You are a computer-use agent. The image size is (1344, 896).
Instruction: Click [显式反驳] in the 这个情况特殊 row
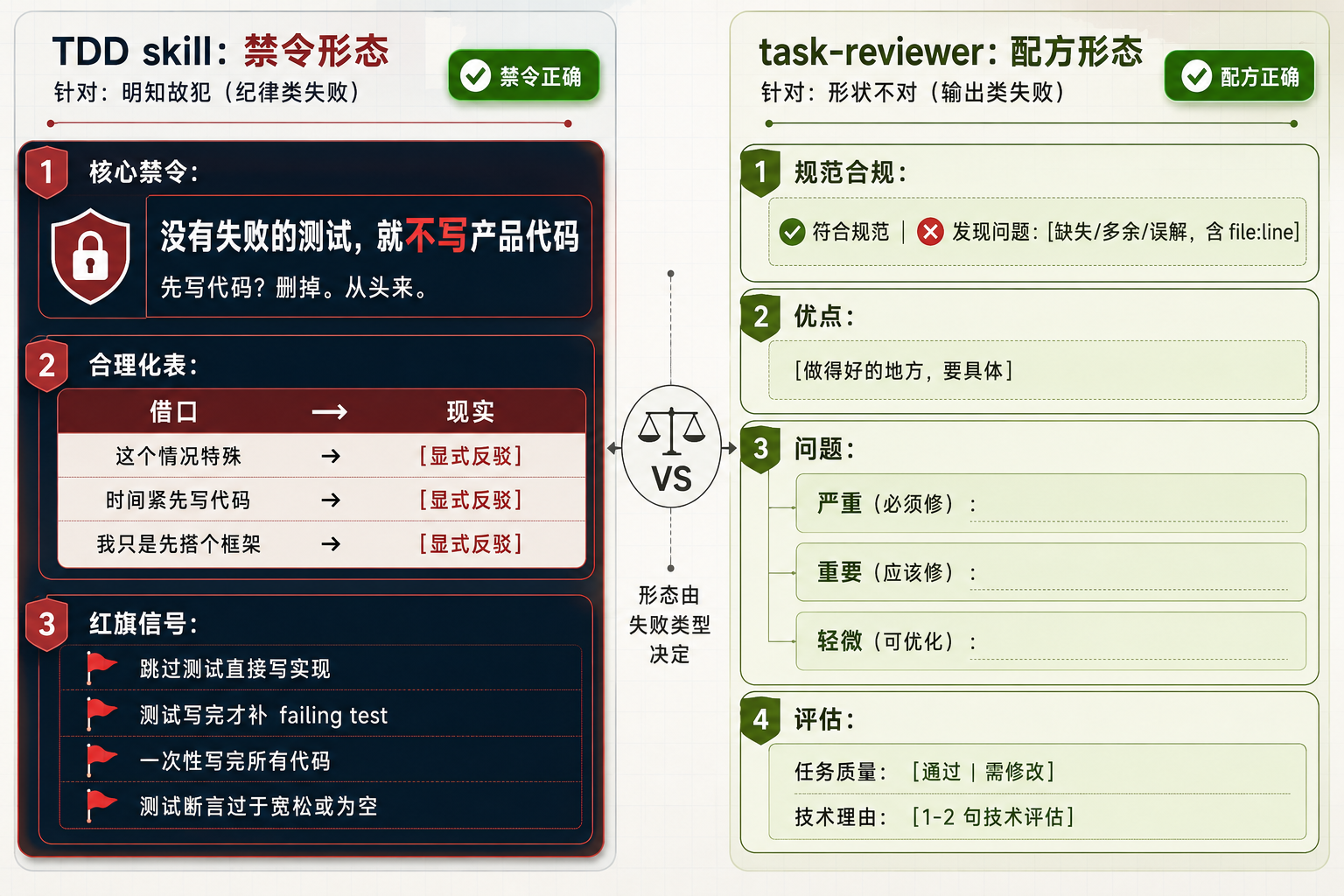pos(471,456)
